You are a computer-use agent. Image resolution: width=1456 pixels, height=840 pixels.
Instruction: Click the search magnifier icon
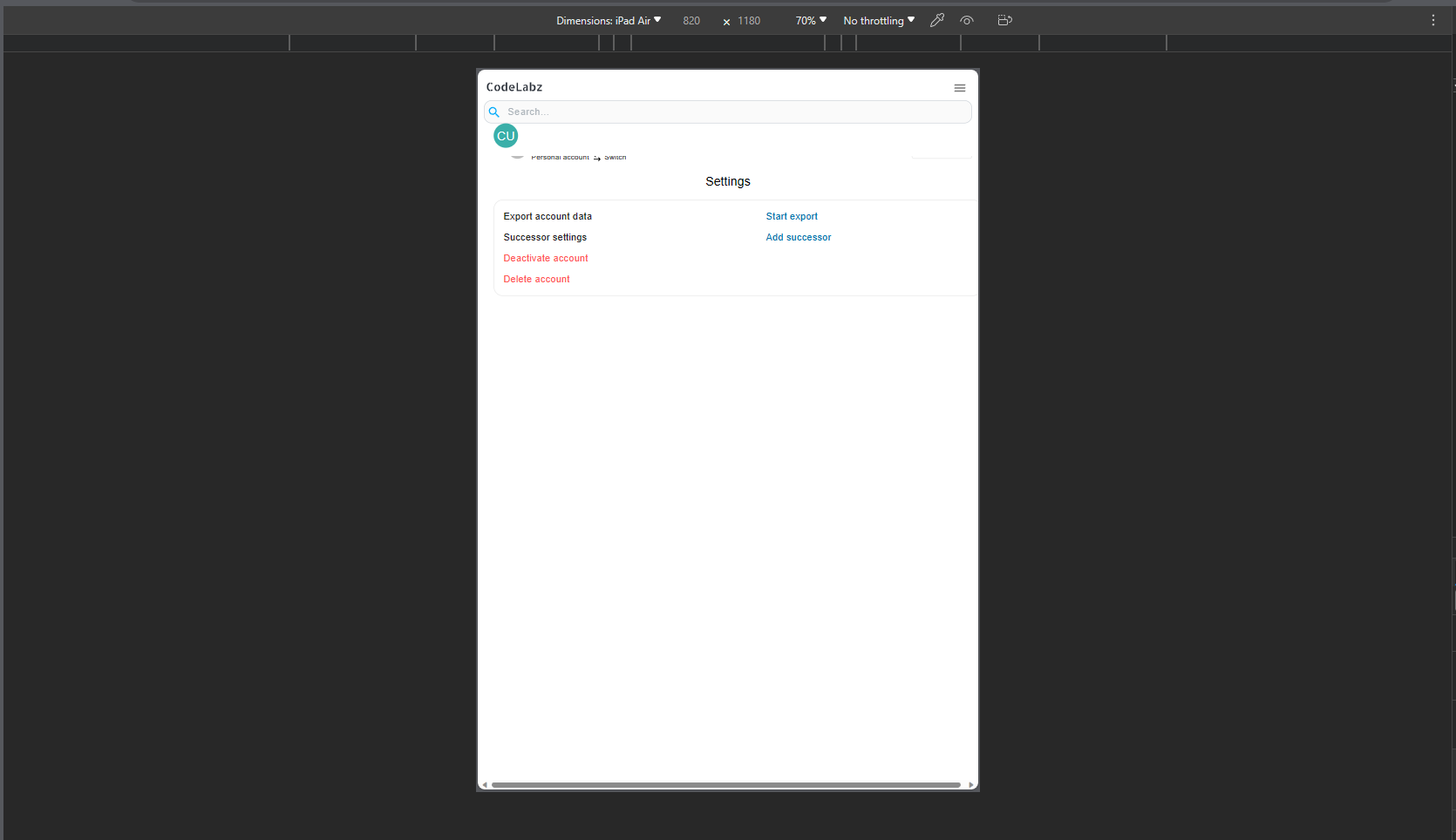(493, 112)
